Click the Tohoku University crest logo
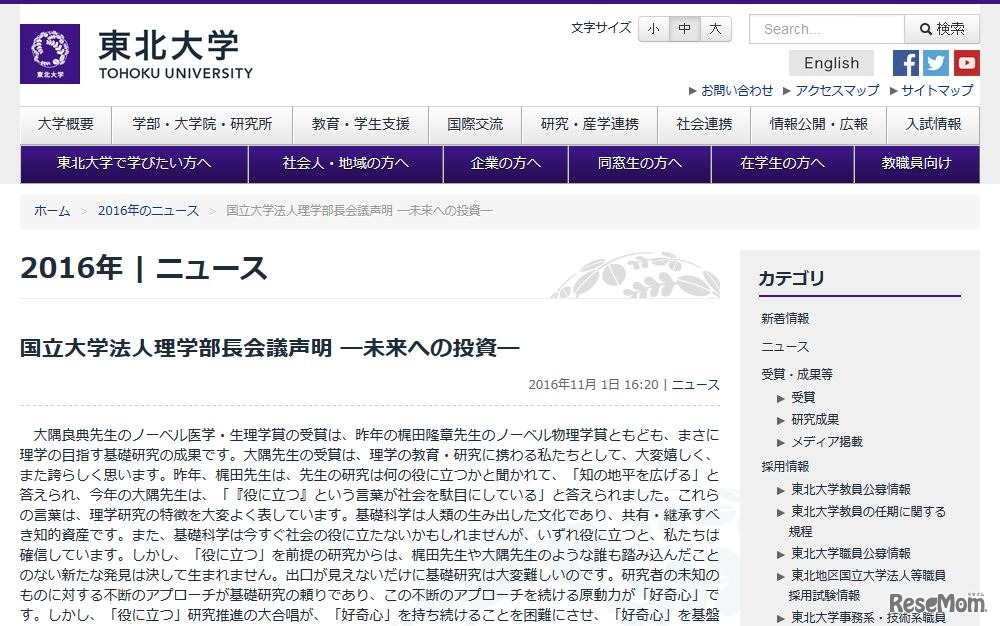This screenshot has height=626, width=1000. pyautogui.click(x=49, y=52)
